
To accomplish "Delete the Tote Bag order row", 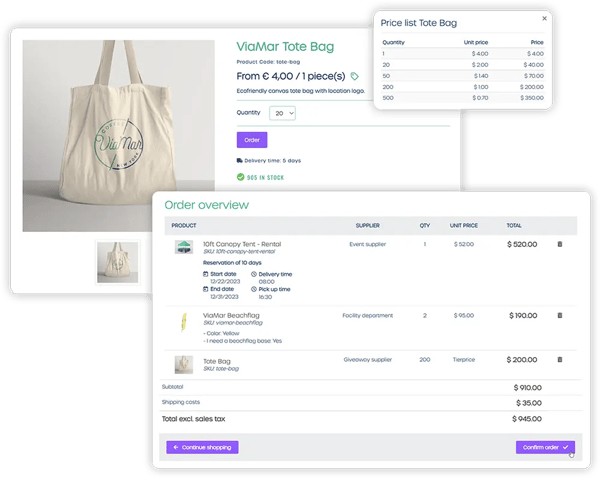I will (x=560, y=359).
